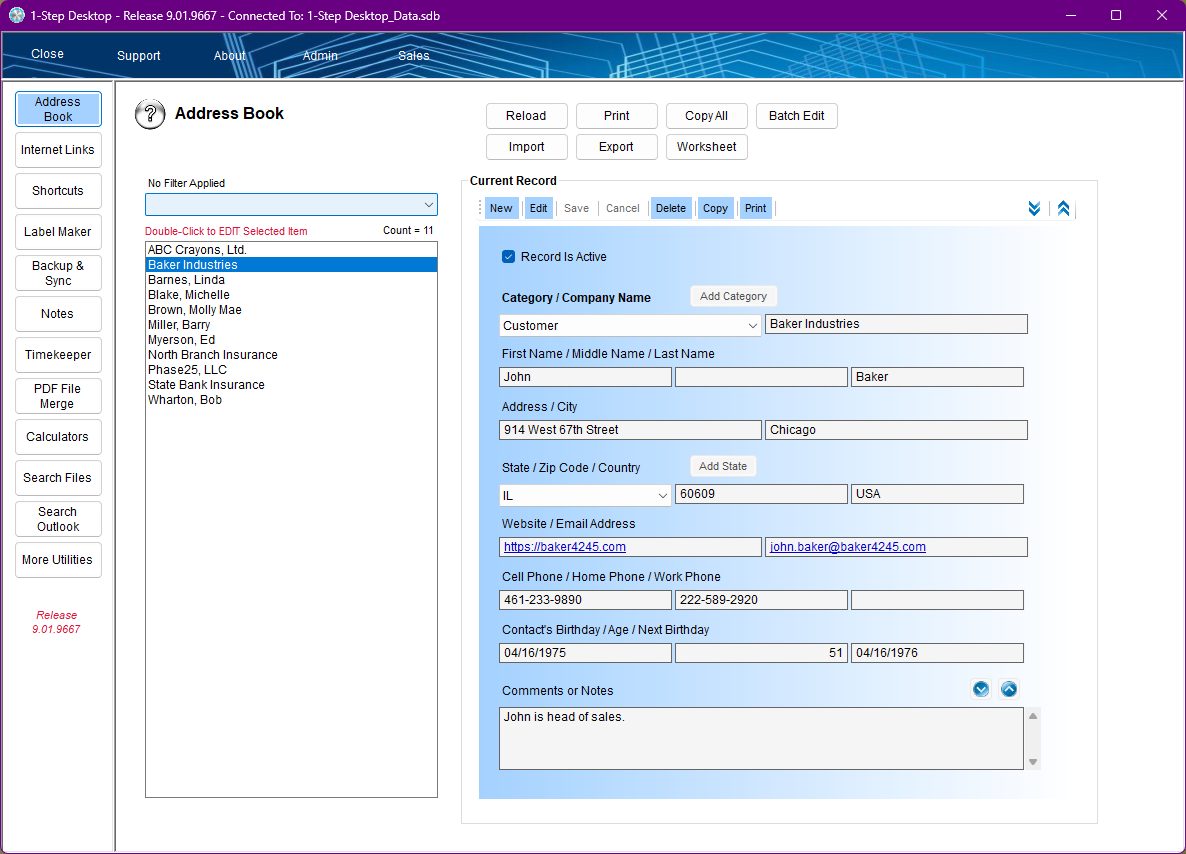Viewport: 1186px width, 854px height.
Task: Open the About menu
Action: [x=229, y=55]
